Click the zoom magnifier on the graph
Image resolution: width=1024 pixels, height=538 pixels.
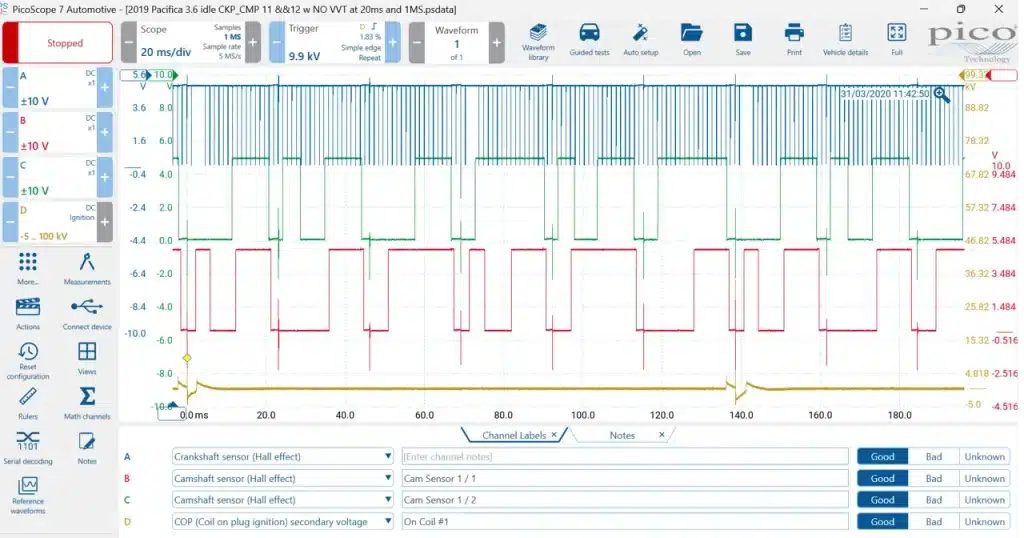click(941, 95)
